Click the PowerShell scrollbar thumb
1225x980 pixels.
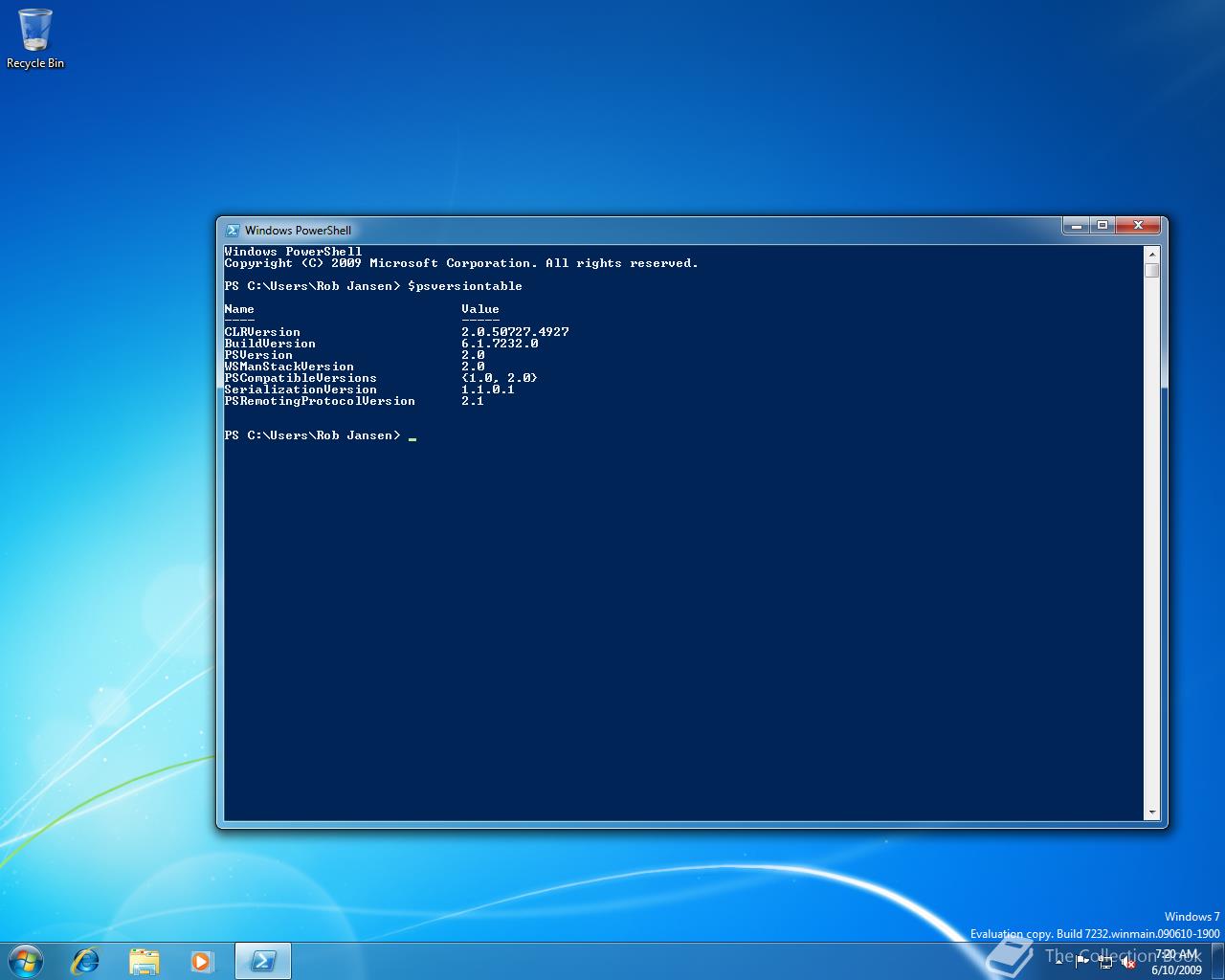(1152, 271)
